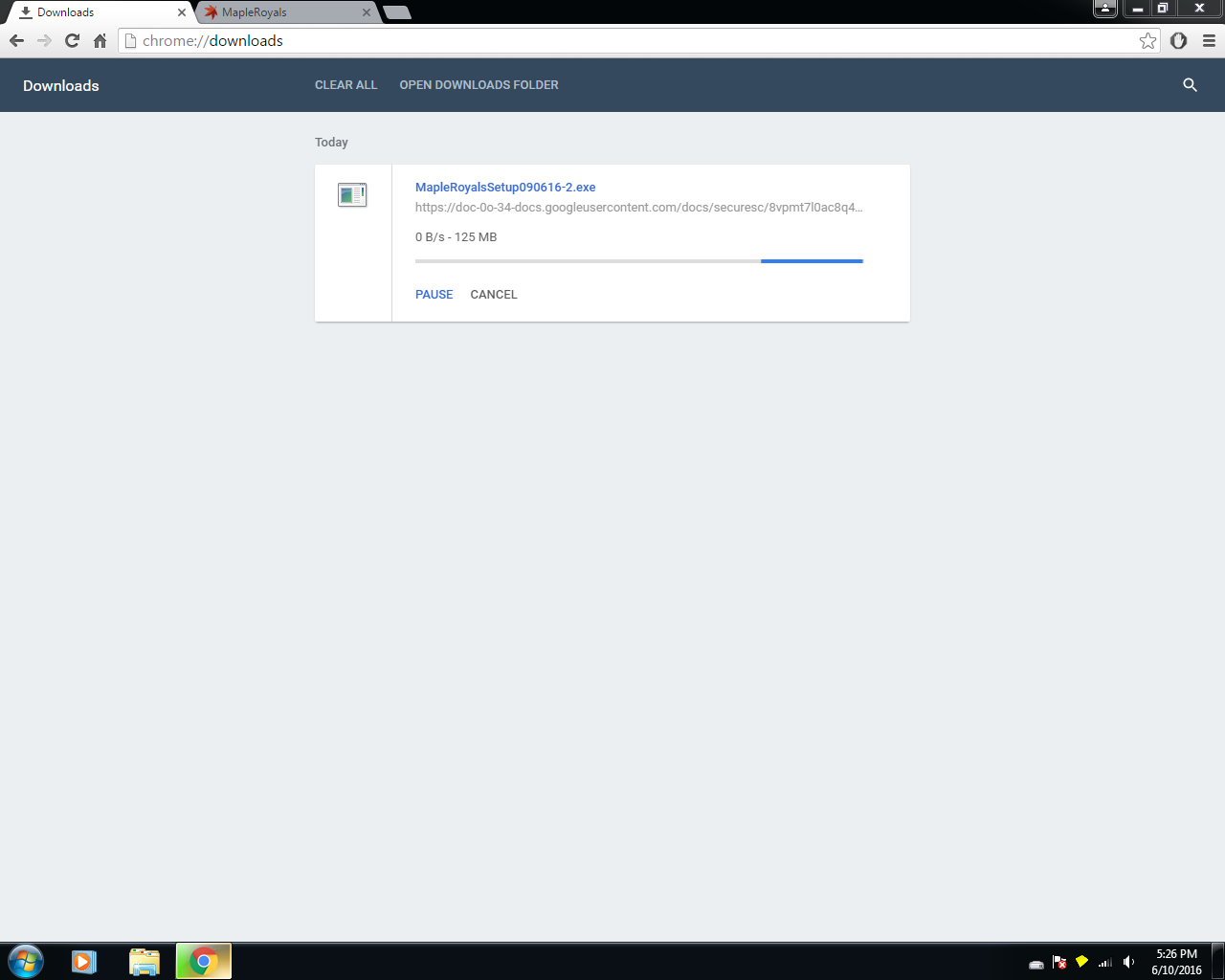Click the googleusercontent download source URL
This screenshot has height=980, width=1225.
pos(639,208)
